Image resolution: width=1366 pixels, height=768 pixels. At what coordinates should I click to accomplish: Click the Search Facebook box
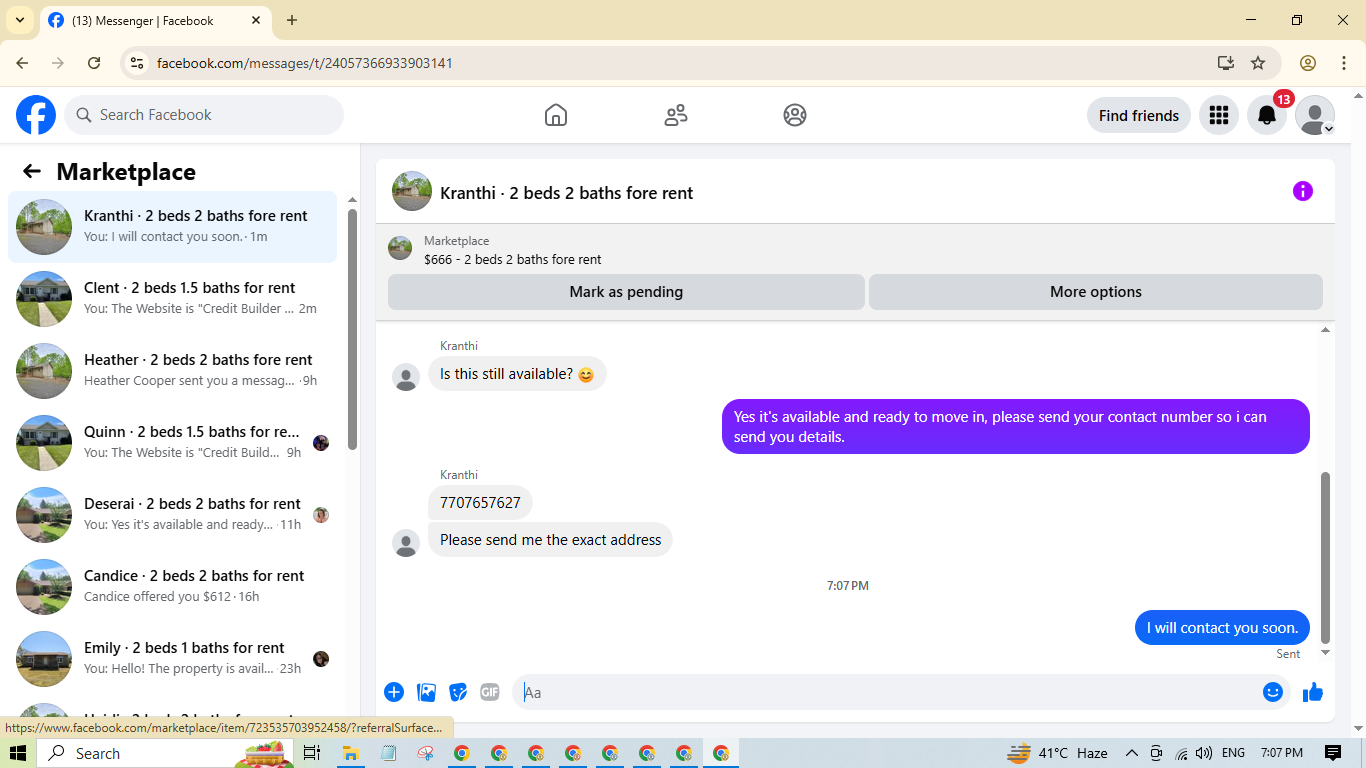coord(204,115)
